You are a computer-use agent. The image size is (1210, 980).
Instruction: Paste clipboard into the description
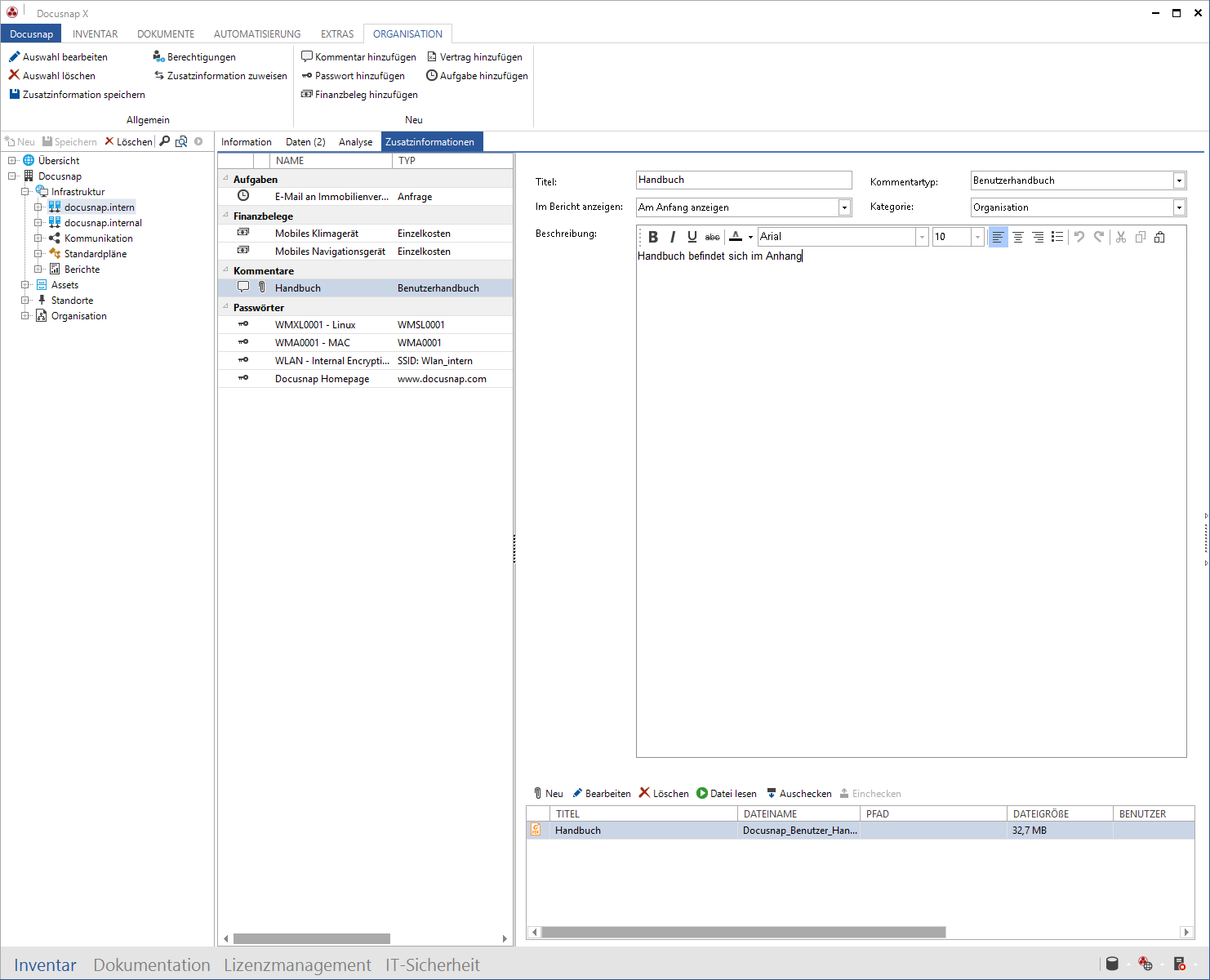1159,237
